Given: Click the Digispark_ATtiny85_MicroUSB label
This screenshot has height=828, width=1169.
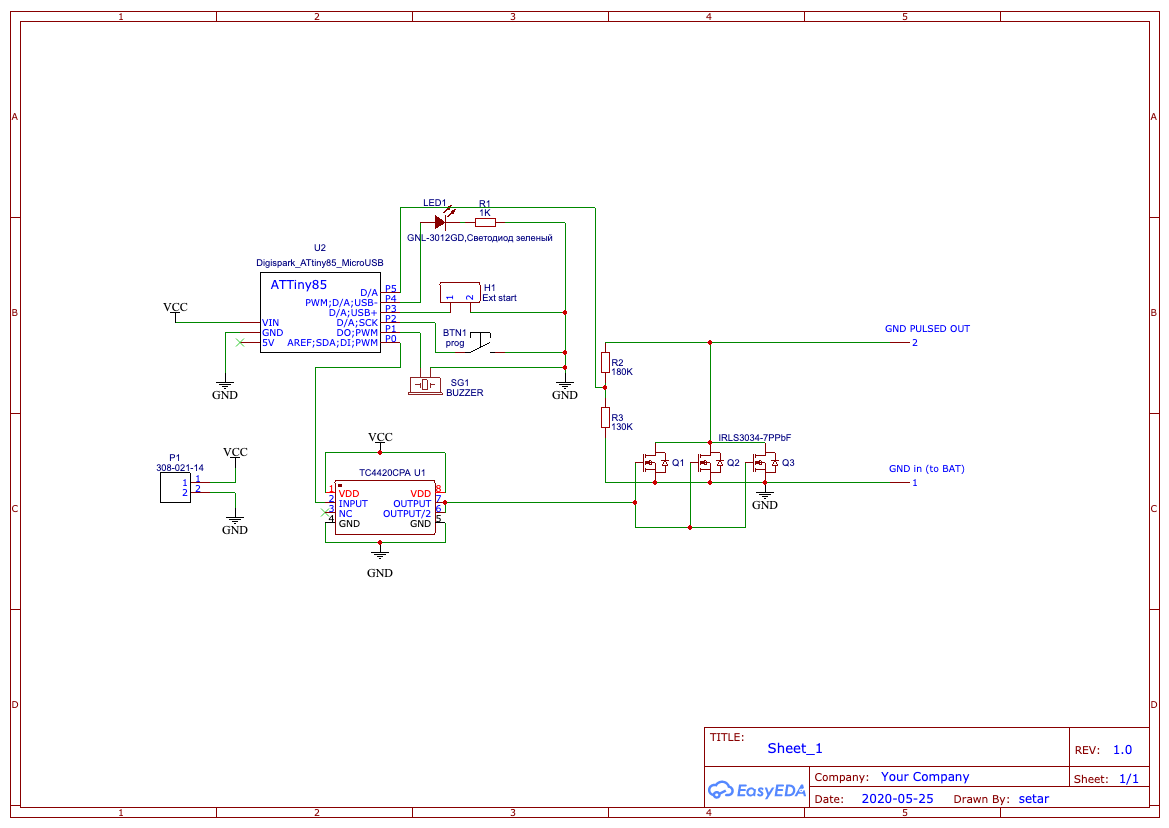Looking at the screenshot, I should [320, 263].
